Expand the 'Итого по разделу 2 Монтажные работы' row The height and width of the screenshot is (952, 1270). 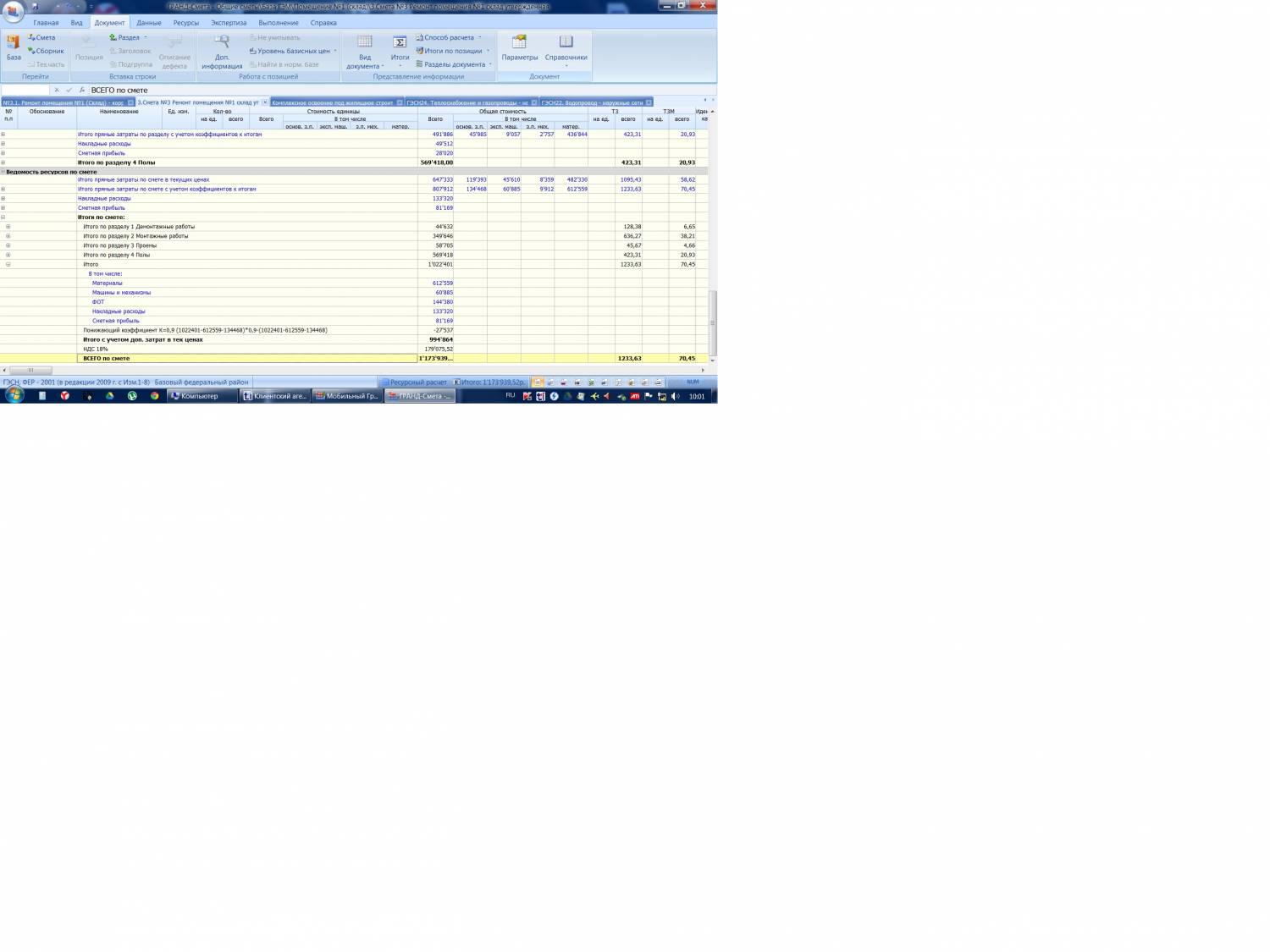tap(8, 236)
